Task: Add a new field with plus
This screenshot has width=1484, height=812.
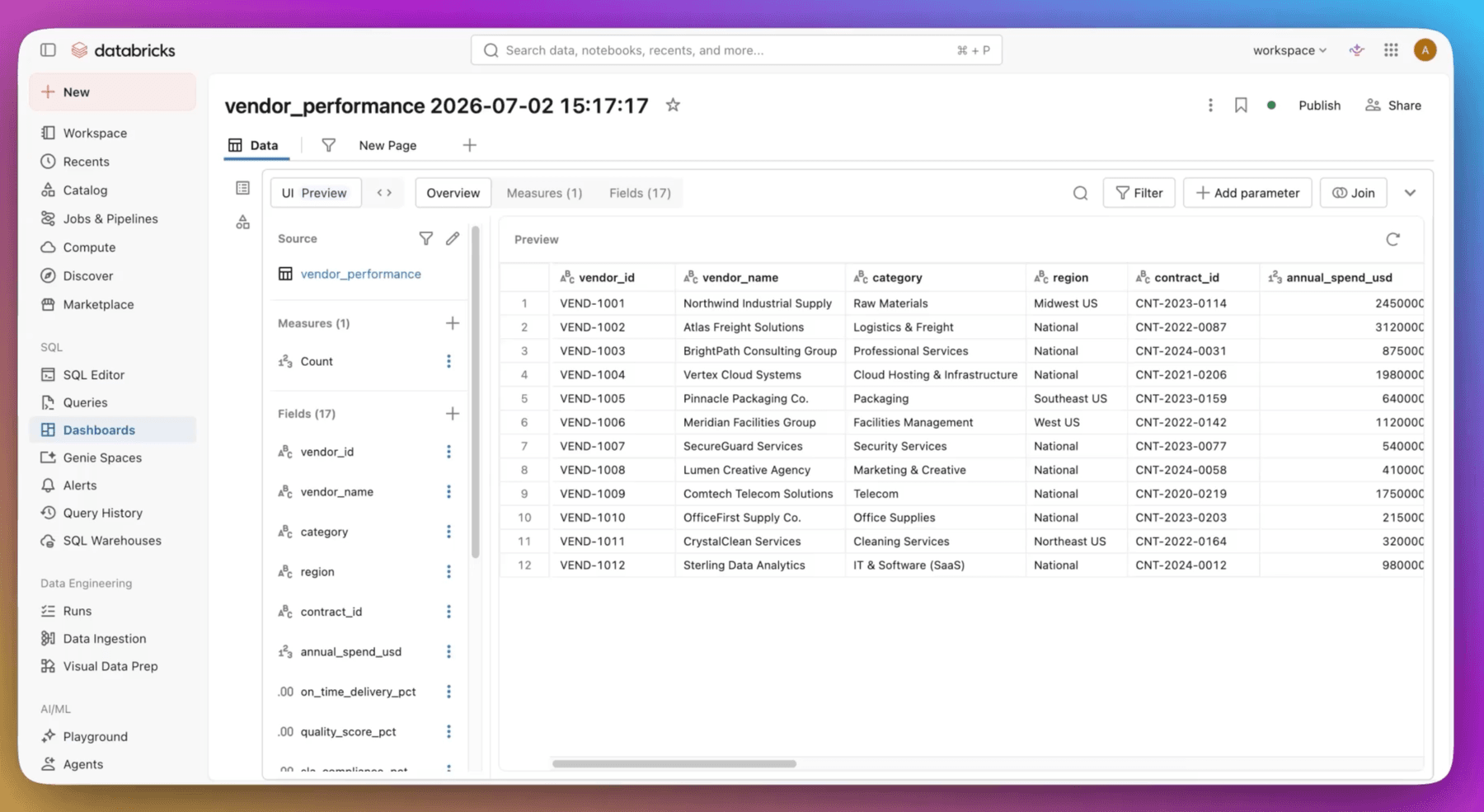Action: pyautogui.click(x=452, y=414)
